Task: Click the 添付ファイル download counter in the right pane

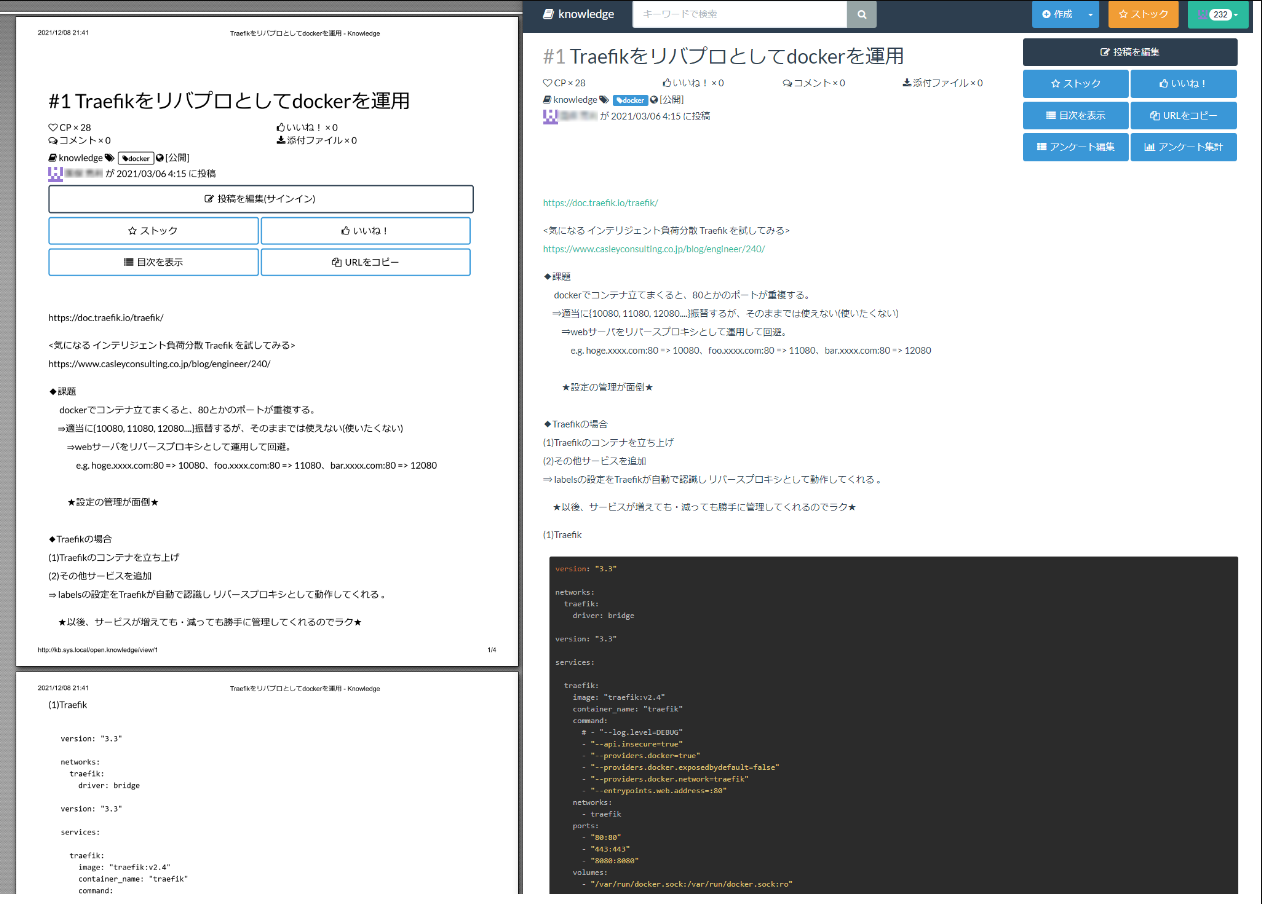Action: pos(942,83)
